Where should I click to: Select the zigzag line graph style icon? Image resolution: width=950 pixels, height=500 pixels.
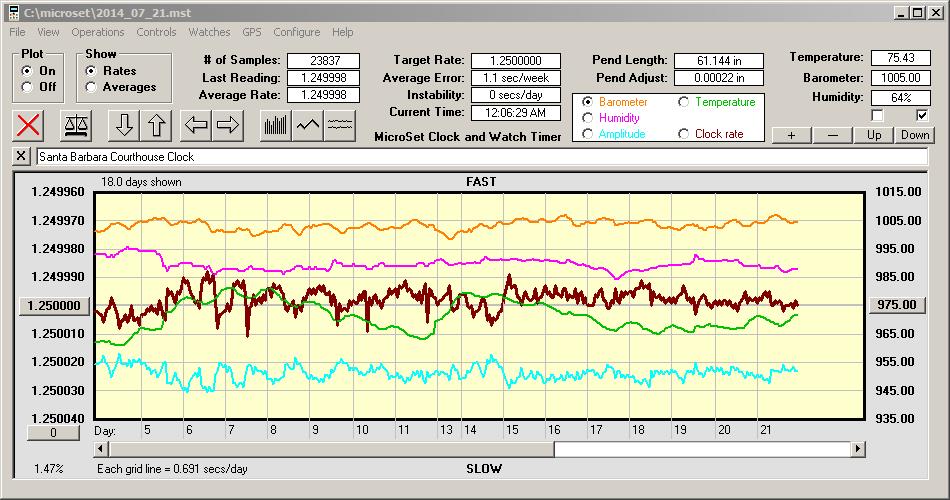308,125
